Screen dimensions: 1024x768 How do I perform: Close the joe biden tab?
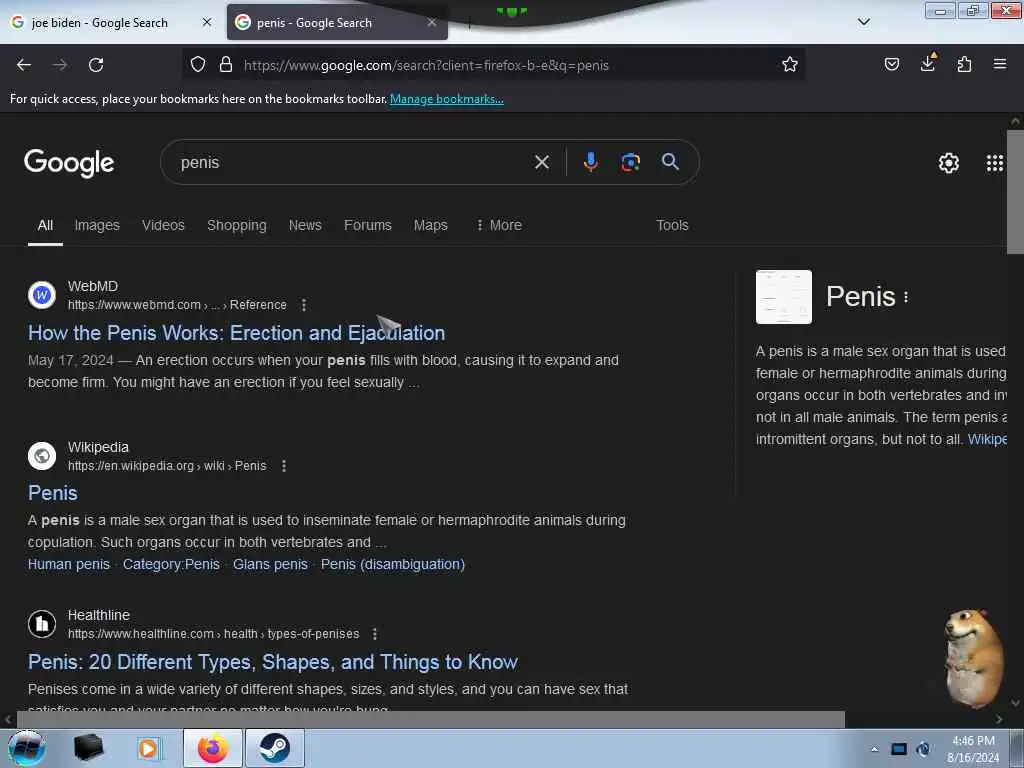[x=206, y=22]
